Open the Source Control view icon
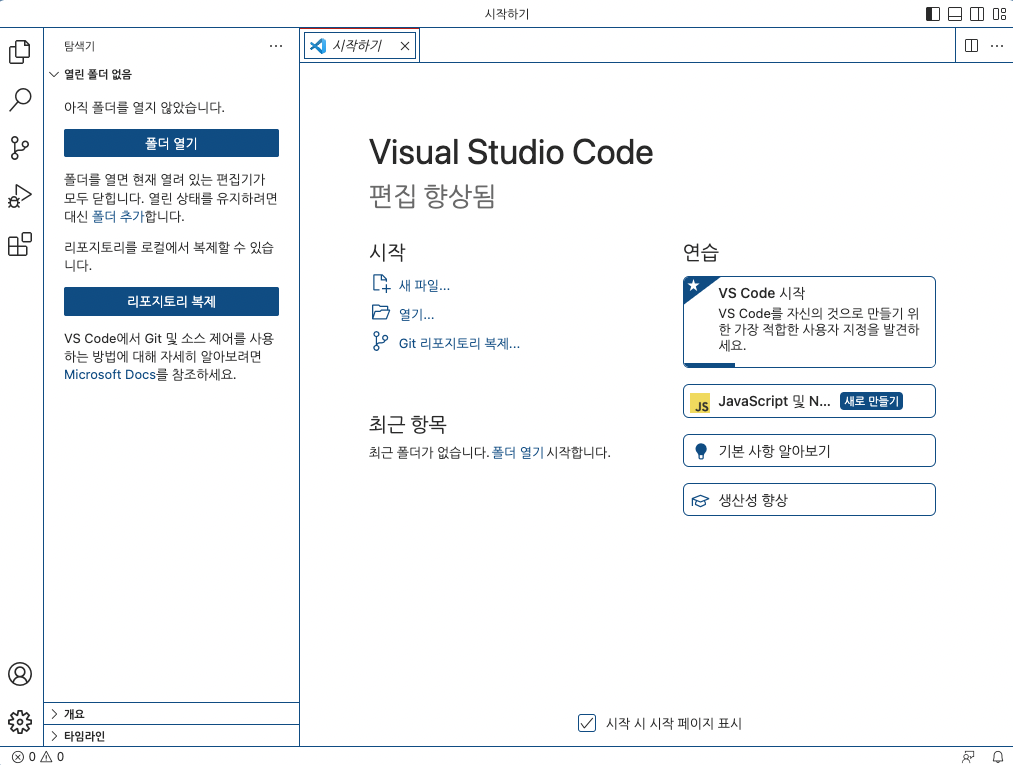Viewport: 1013px width, 765px height. click(20, 148)
